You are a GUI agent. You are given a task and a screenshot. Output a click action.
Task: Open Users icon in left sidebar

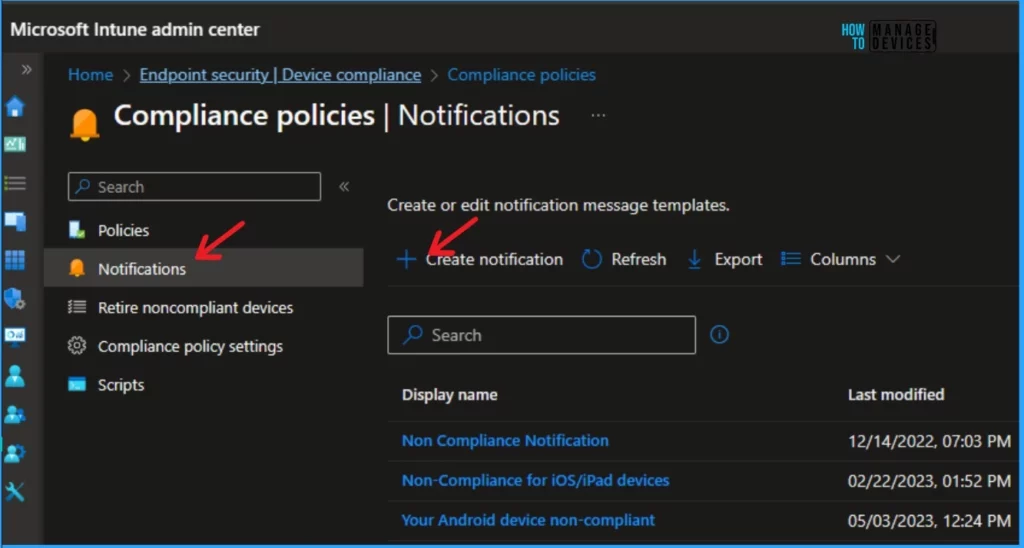tap(15, 376)
